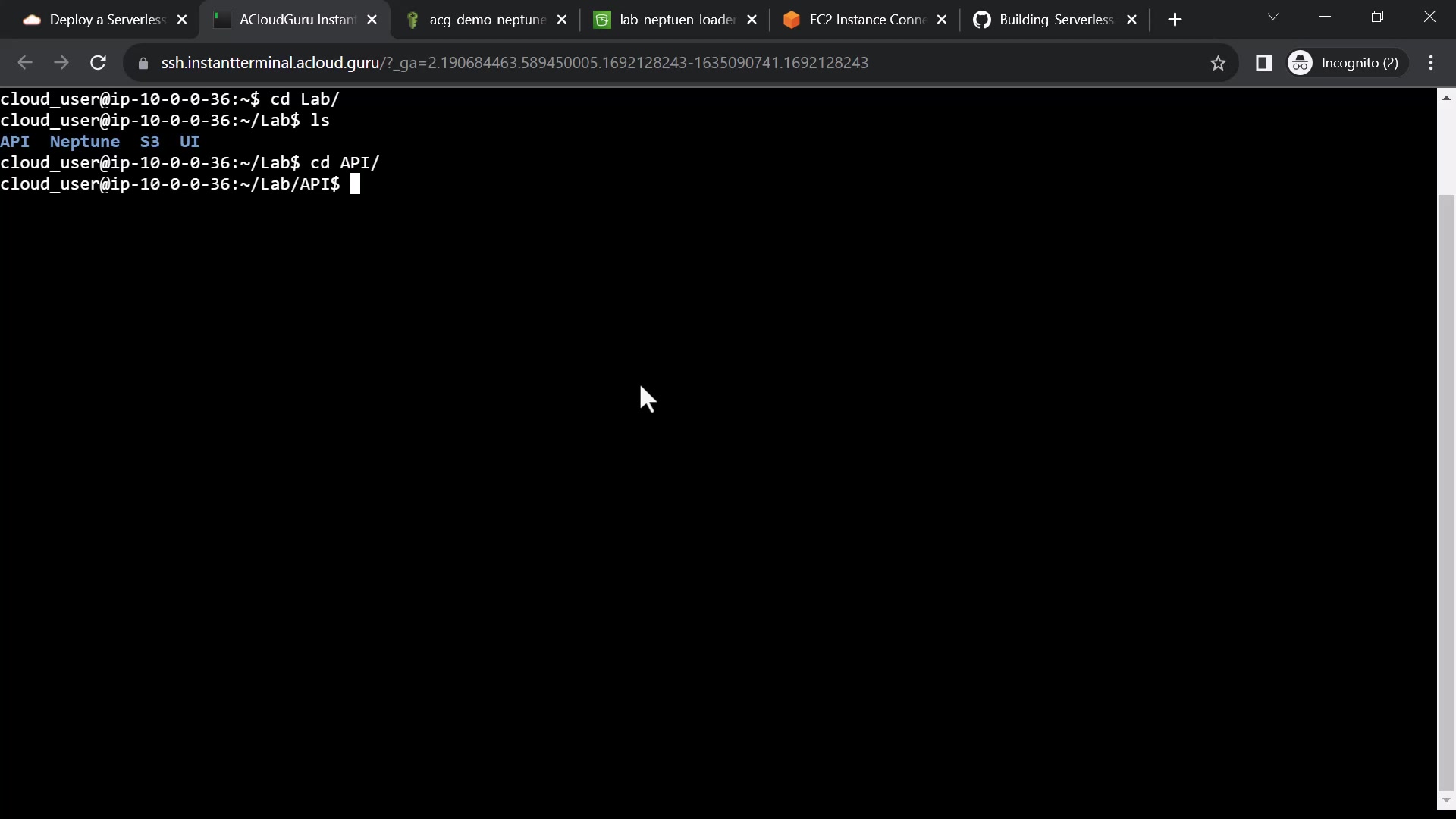
Task: Switch to EC2 Instance Connect tab
Action: coord(867,20)
